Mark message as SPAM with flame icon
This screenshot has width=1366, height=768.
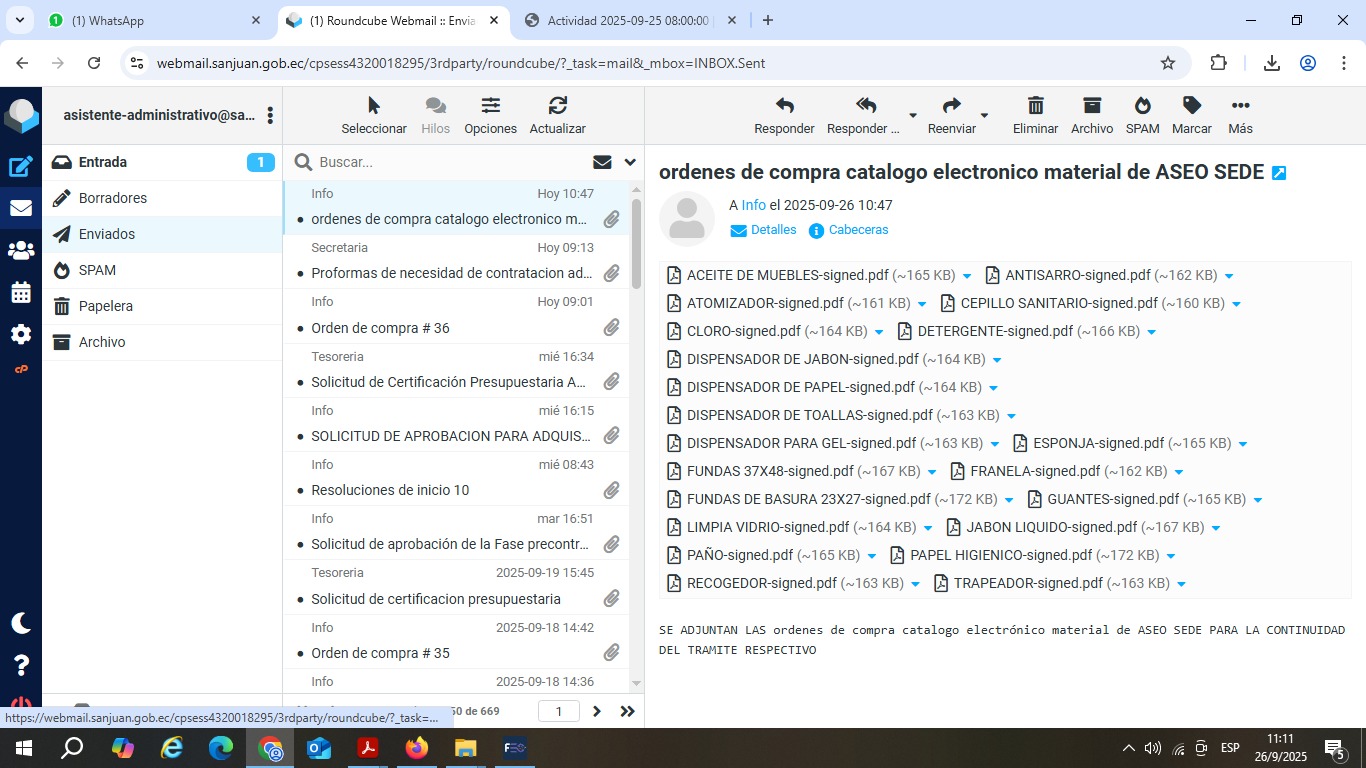coord(1142,106)
